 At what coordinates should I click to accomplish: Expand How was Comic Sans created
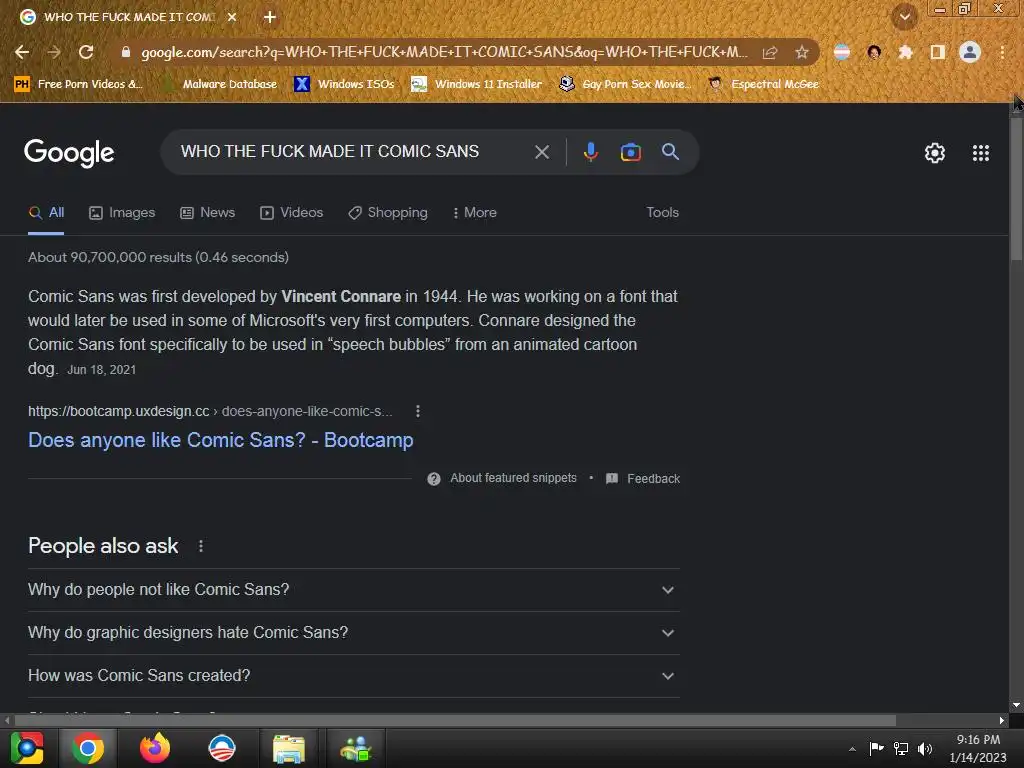coord(353,676)
